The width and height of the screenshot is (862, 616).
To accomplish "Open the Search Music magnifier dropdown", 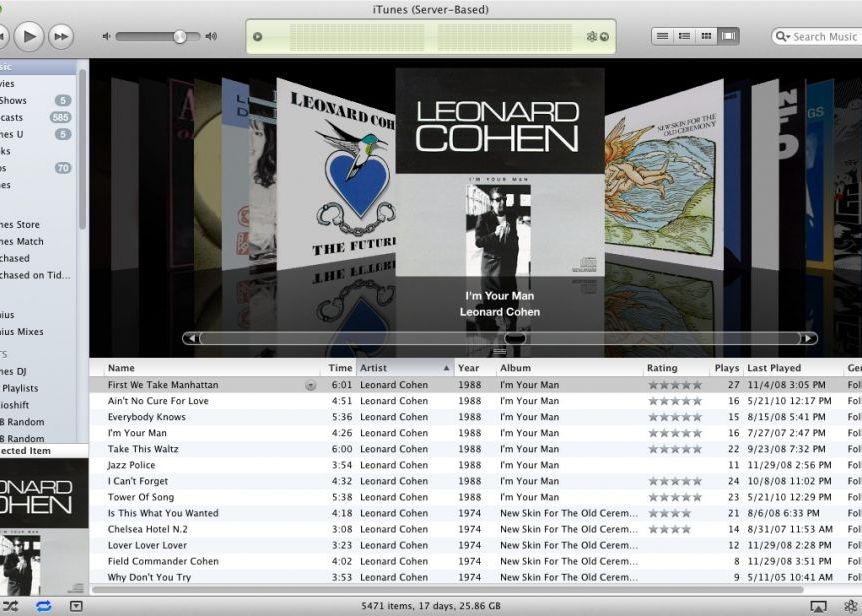I will (783, 37).
